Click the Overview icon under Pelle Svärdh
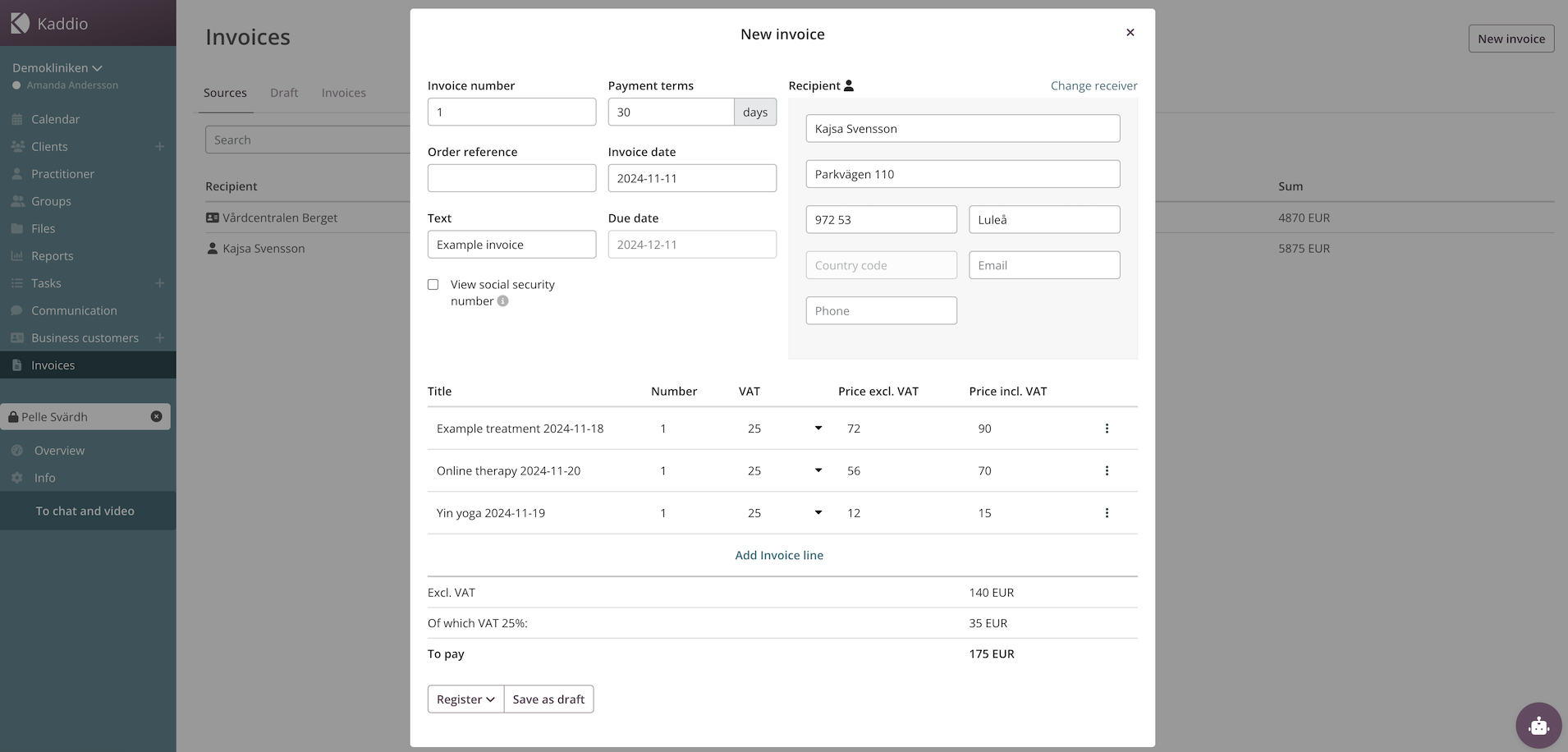This screenshot has width=1568, height=752. 17,451
